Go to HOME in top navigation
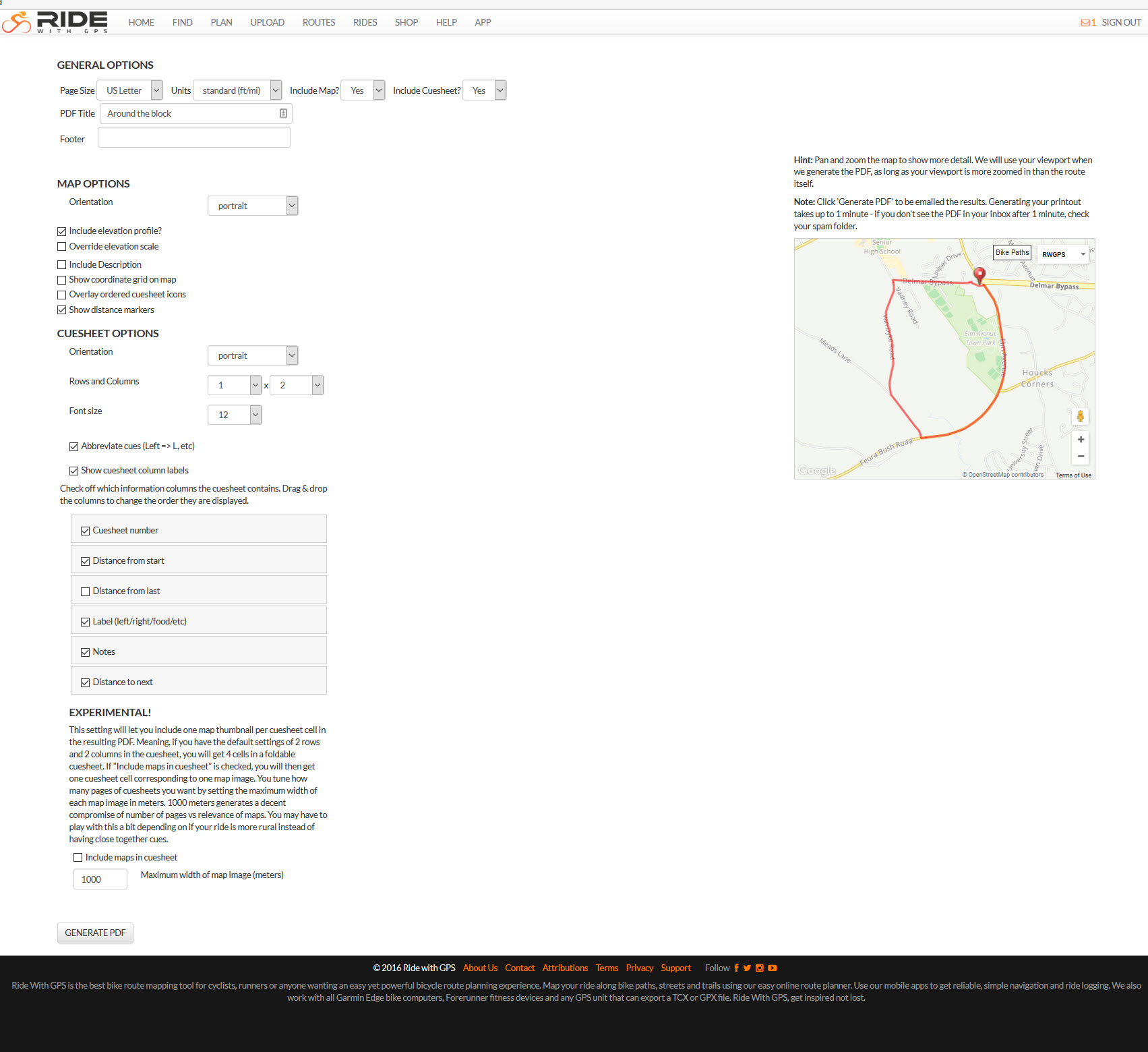Screen dimensions: 1148x1052 click(x=142, y=22)
